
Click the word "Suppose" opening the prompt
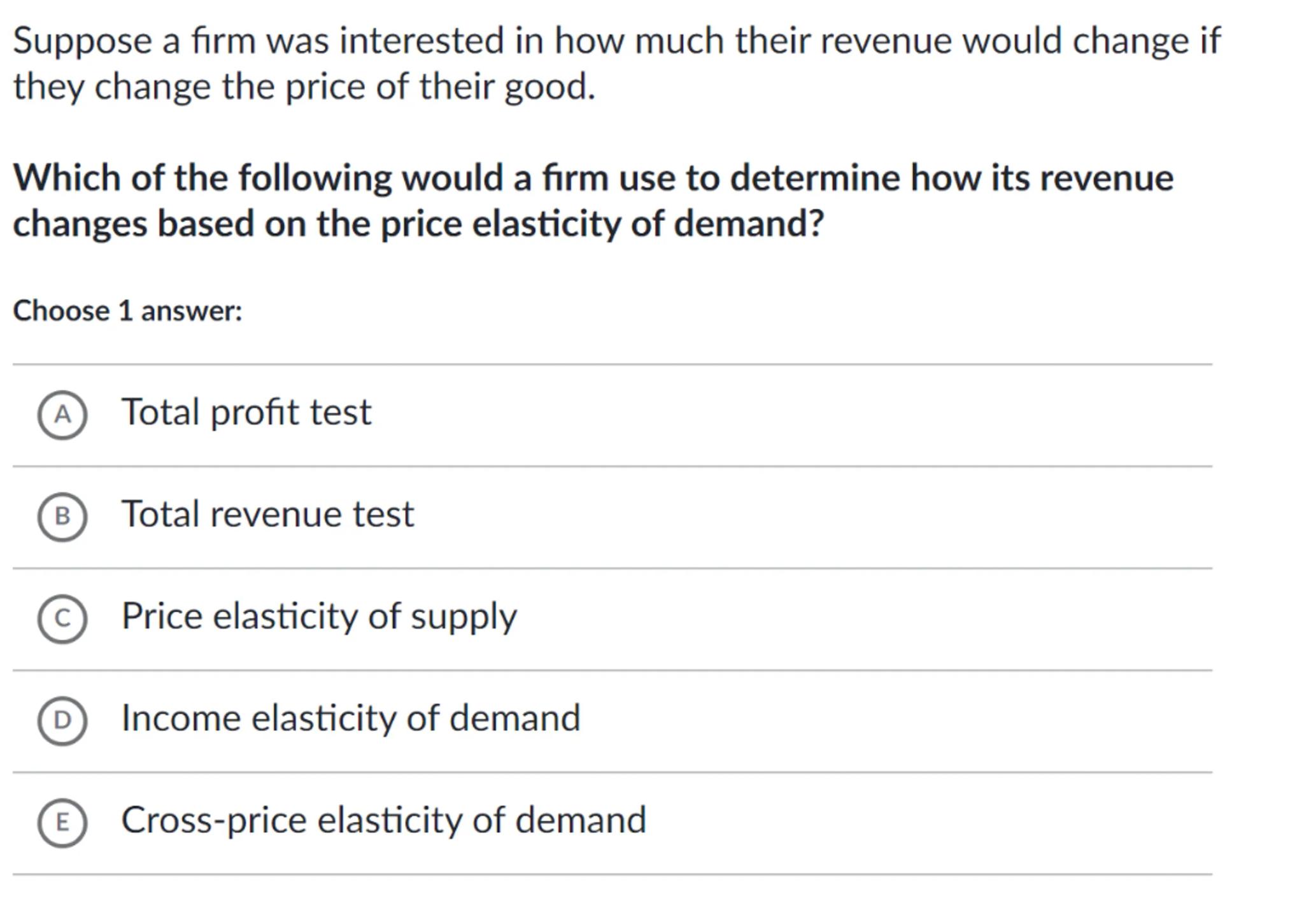point(83,41)
